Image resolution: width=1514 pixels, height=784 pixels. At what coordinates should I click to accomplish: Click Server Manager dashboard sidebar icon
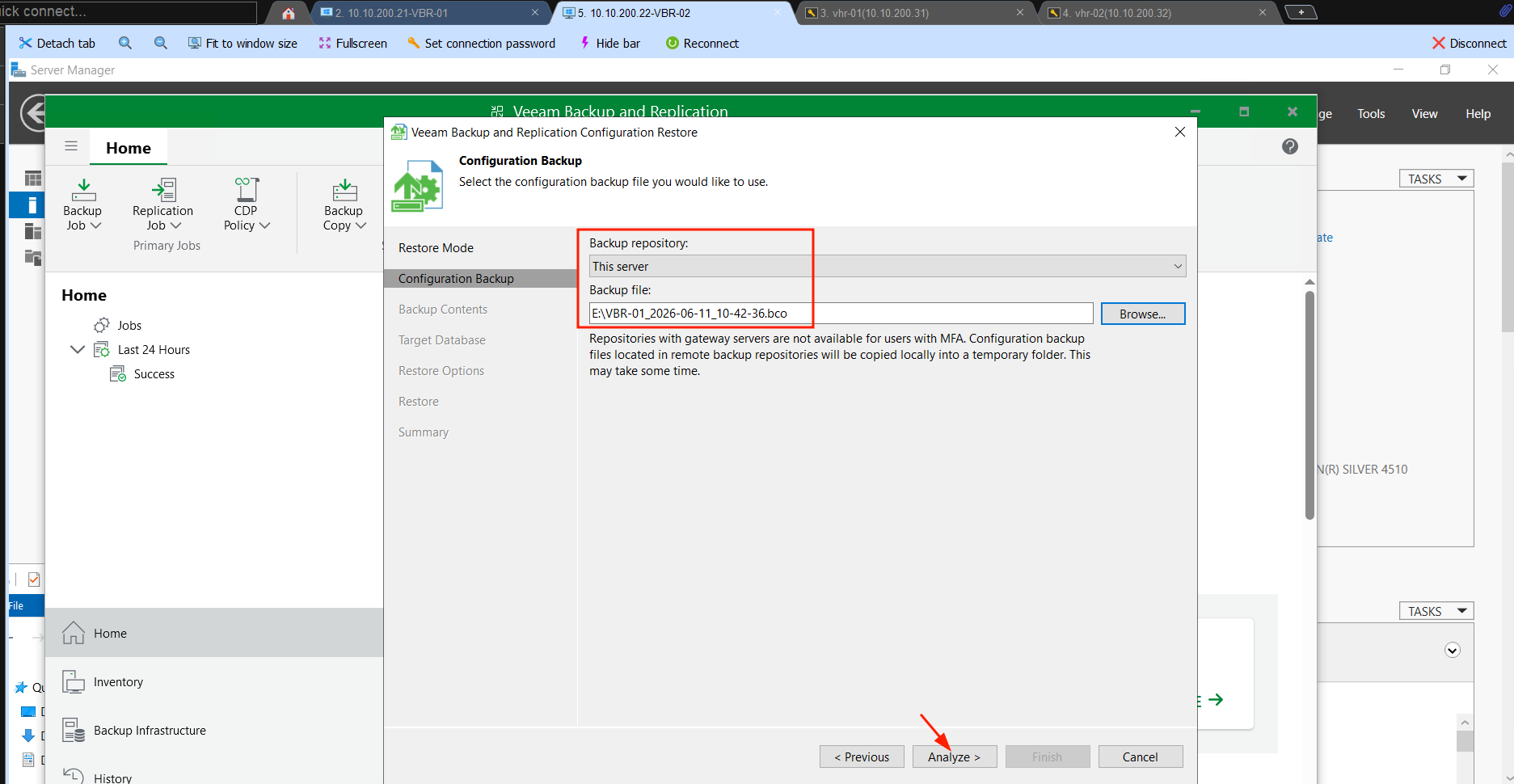33,179
